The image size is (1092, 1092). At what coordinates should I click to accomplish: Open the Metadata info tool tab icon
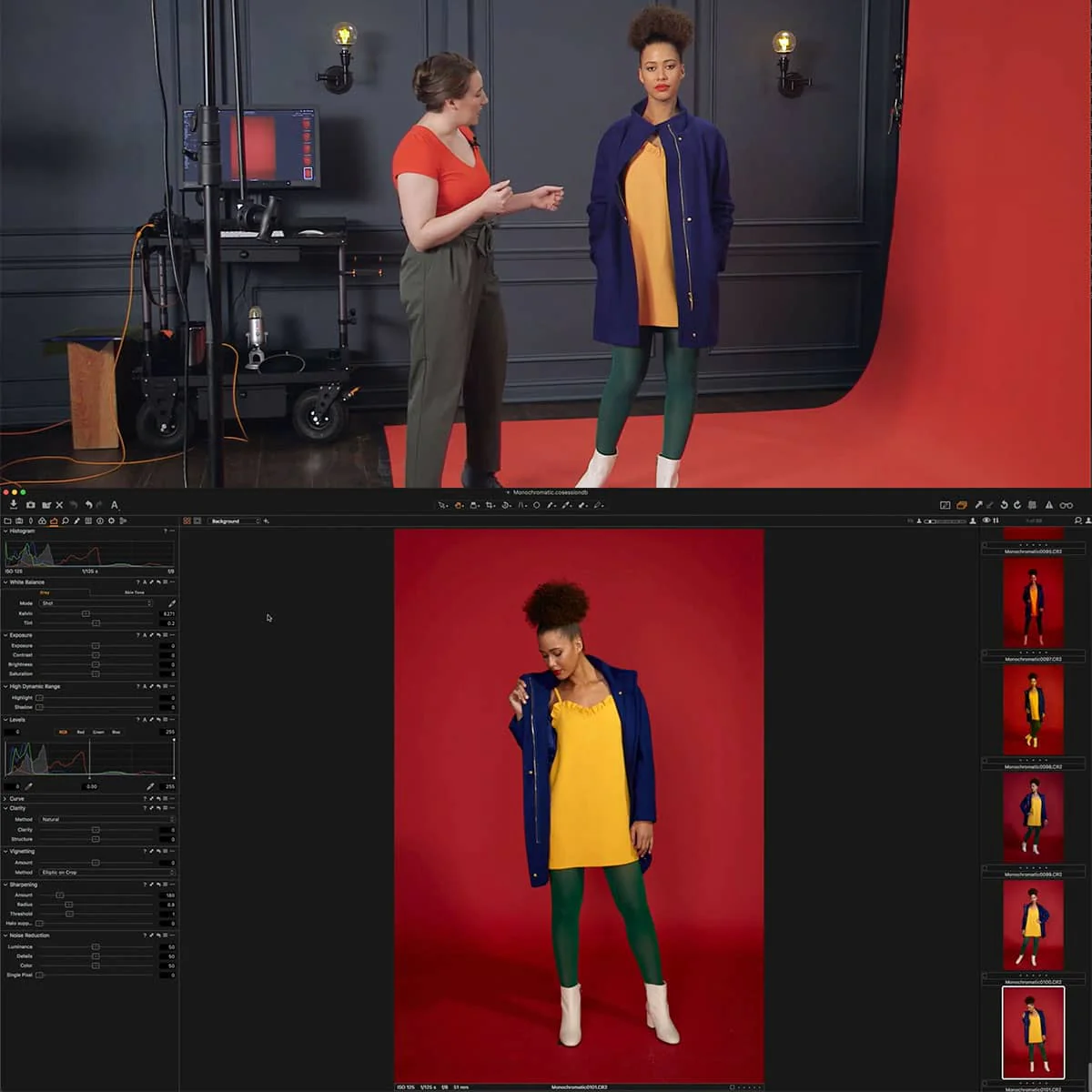100,521
